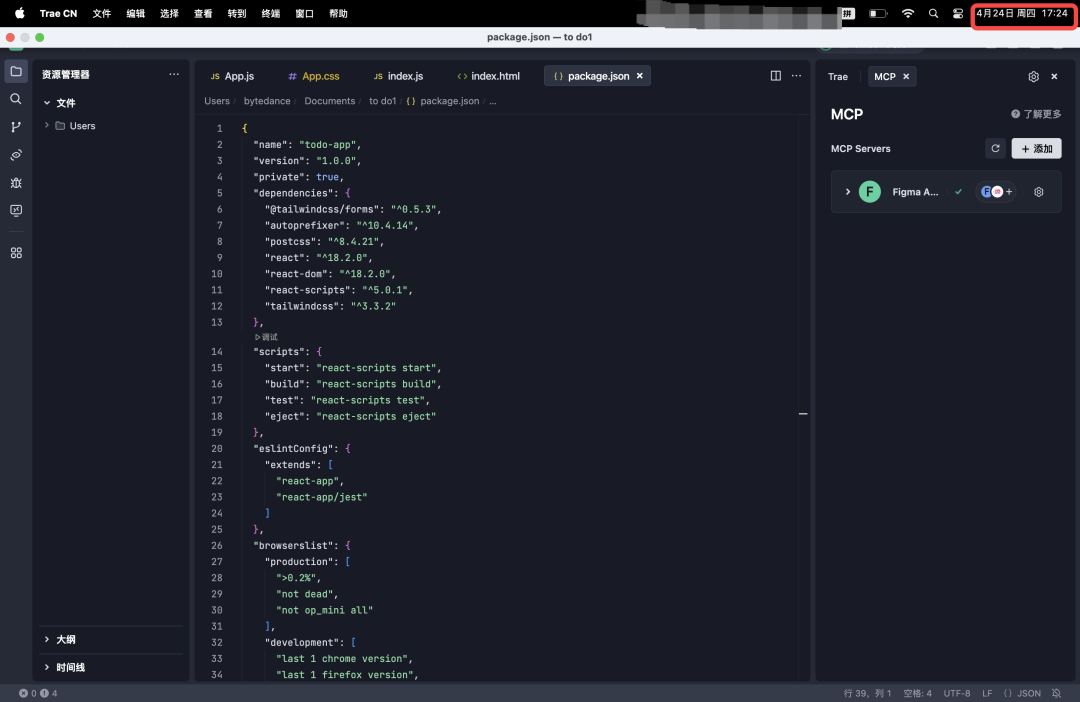Refresh the MCP Servers list

pos(995,148)
